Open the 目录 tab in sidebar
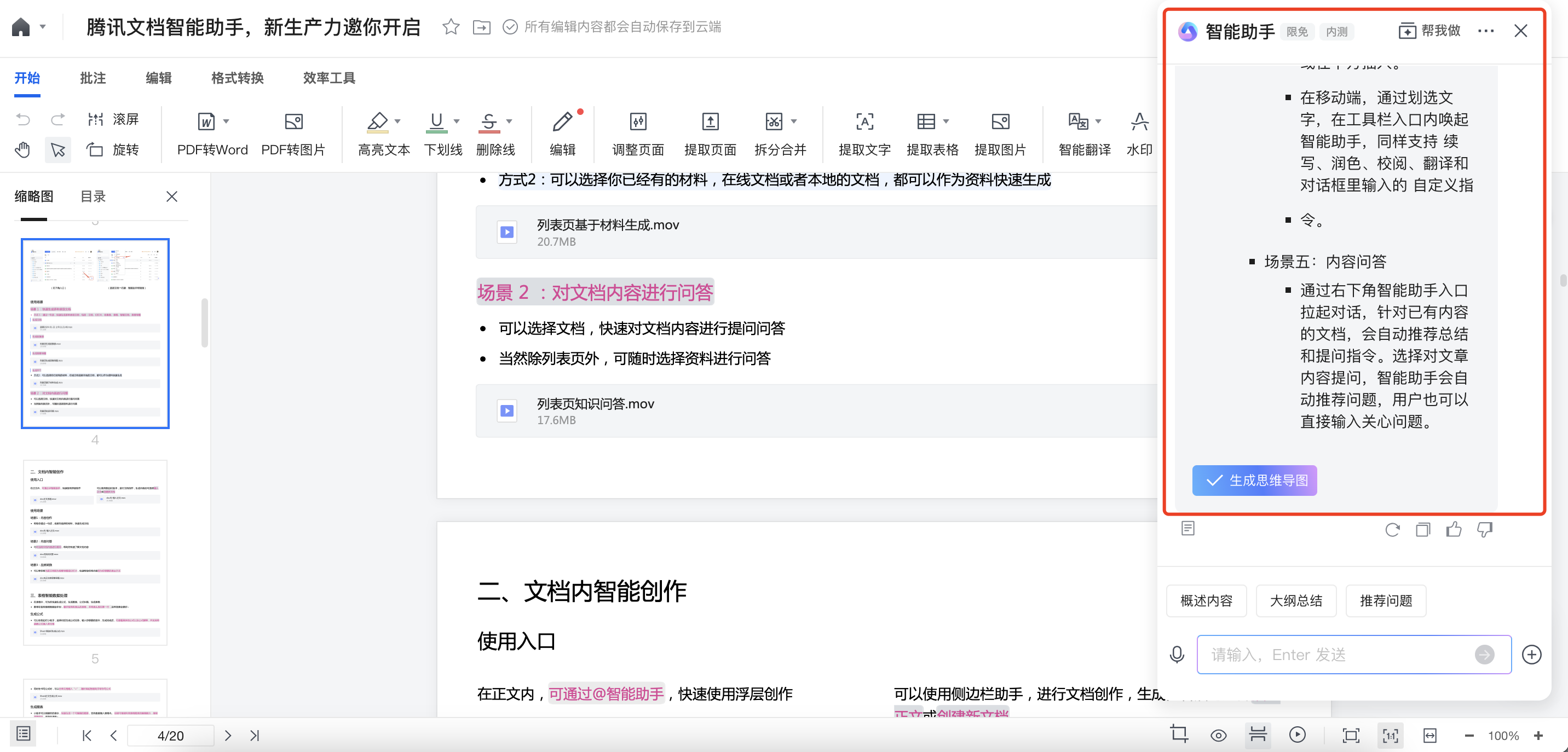Screen dimensions: 1568x752 93,196
